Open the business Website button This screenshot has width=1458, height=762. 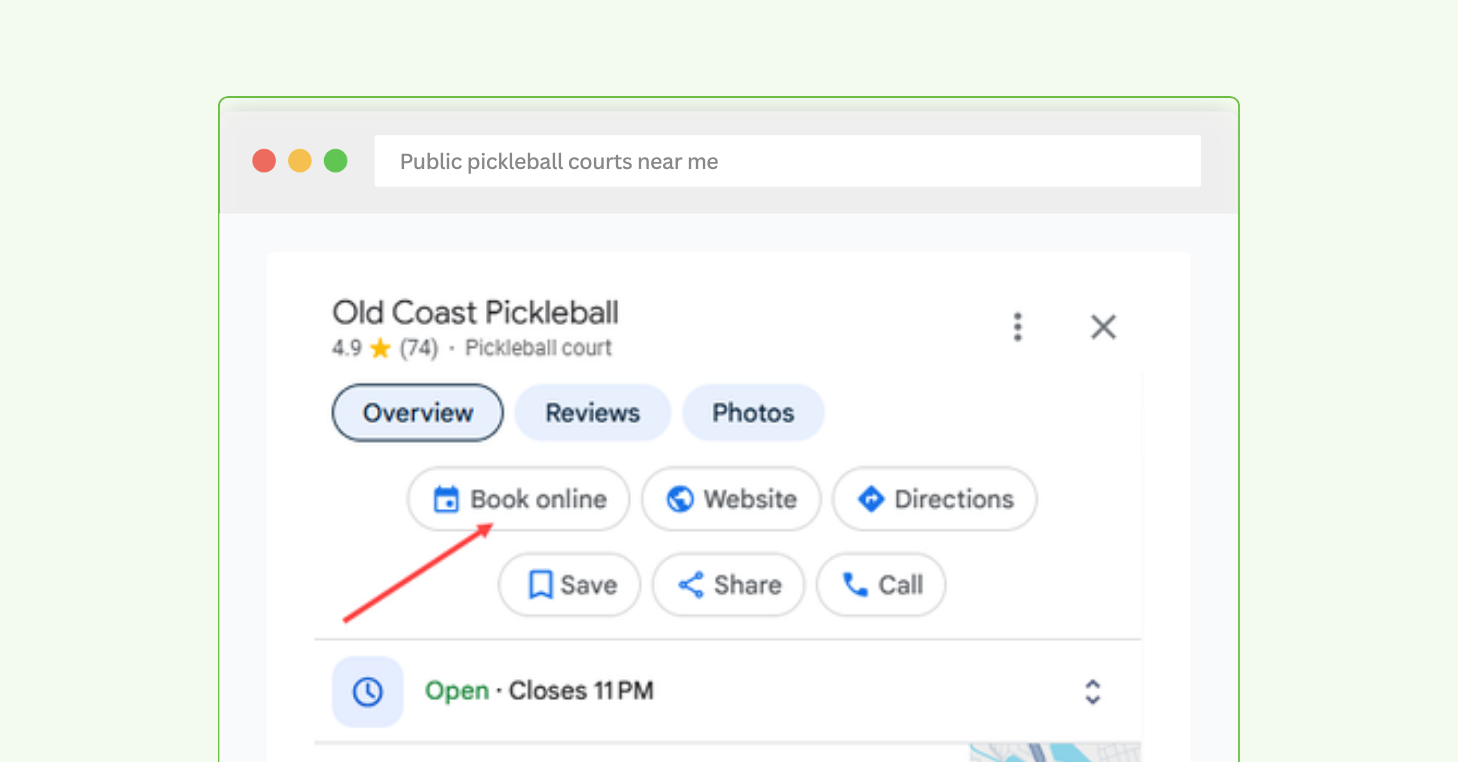click(732, 499)
